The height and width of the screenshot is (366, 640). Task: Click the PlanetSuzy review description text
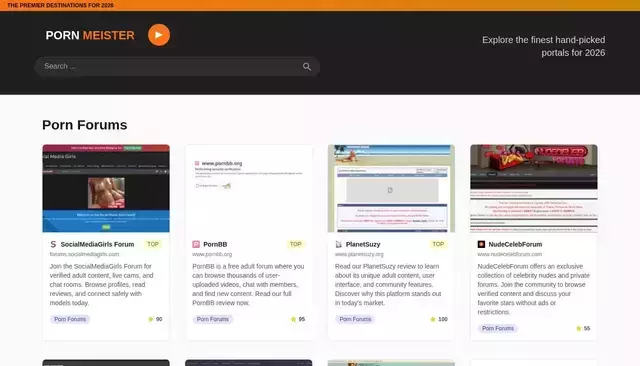(x=388, y=284)
